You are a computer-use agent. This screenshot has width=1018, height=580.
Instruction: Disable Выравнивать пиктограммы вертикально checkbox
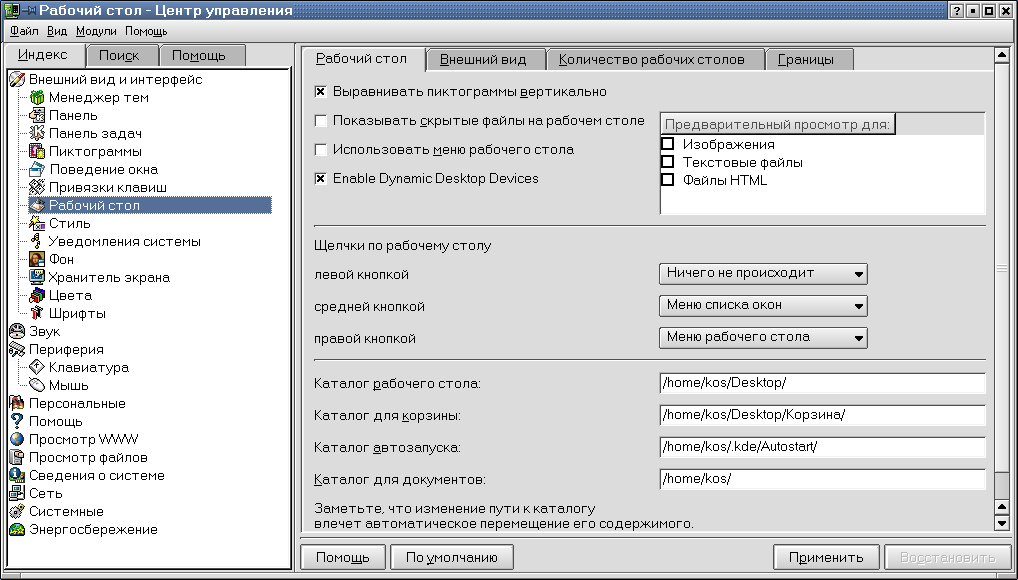[321, 92]
